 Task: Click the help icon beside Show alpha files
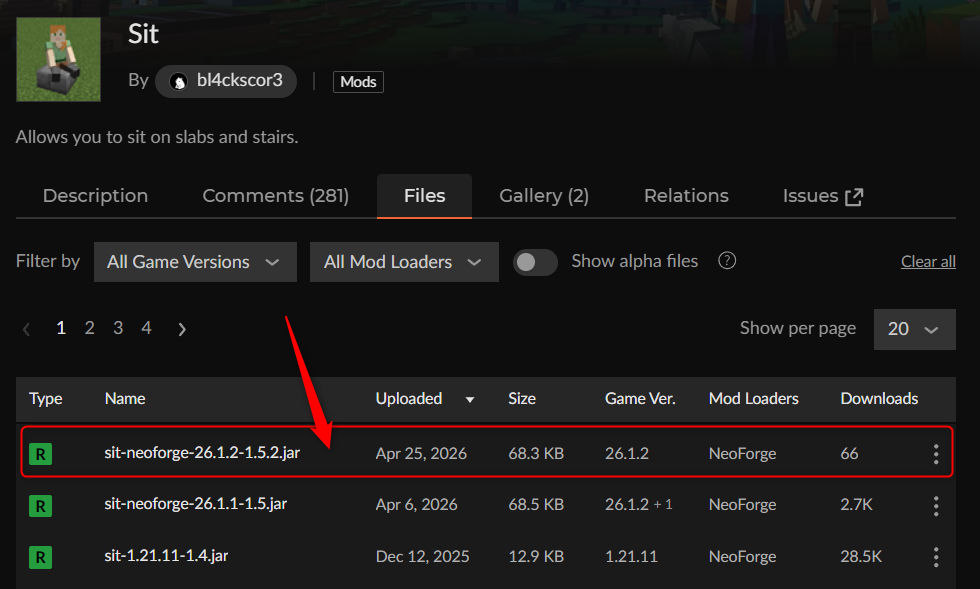click(727, 261)
